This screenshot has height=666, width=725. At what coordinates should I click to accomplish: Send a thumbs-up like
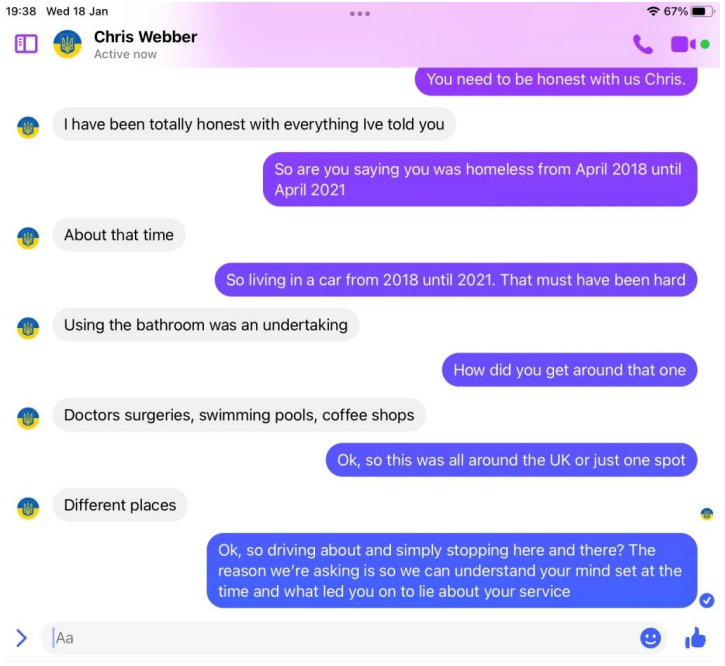(x=695, y=638)
